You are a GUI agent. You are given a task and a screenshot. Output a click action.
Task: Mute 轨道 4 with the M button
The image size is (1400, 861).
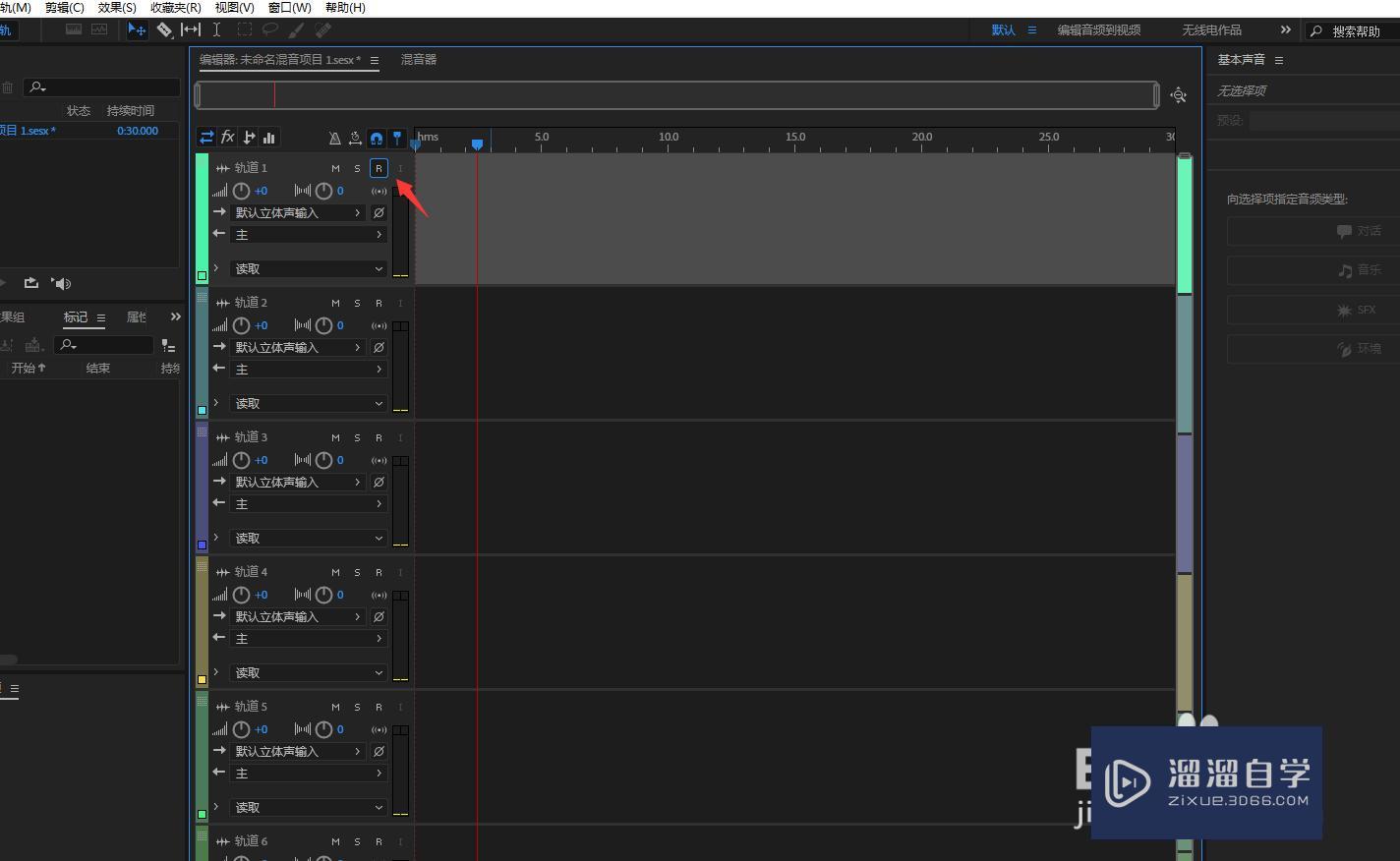(x=335, y=573)
